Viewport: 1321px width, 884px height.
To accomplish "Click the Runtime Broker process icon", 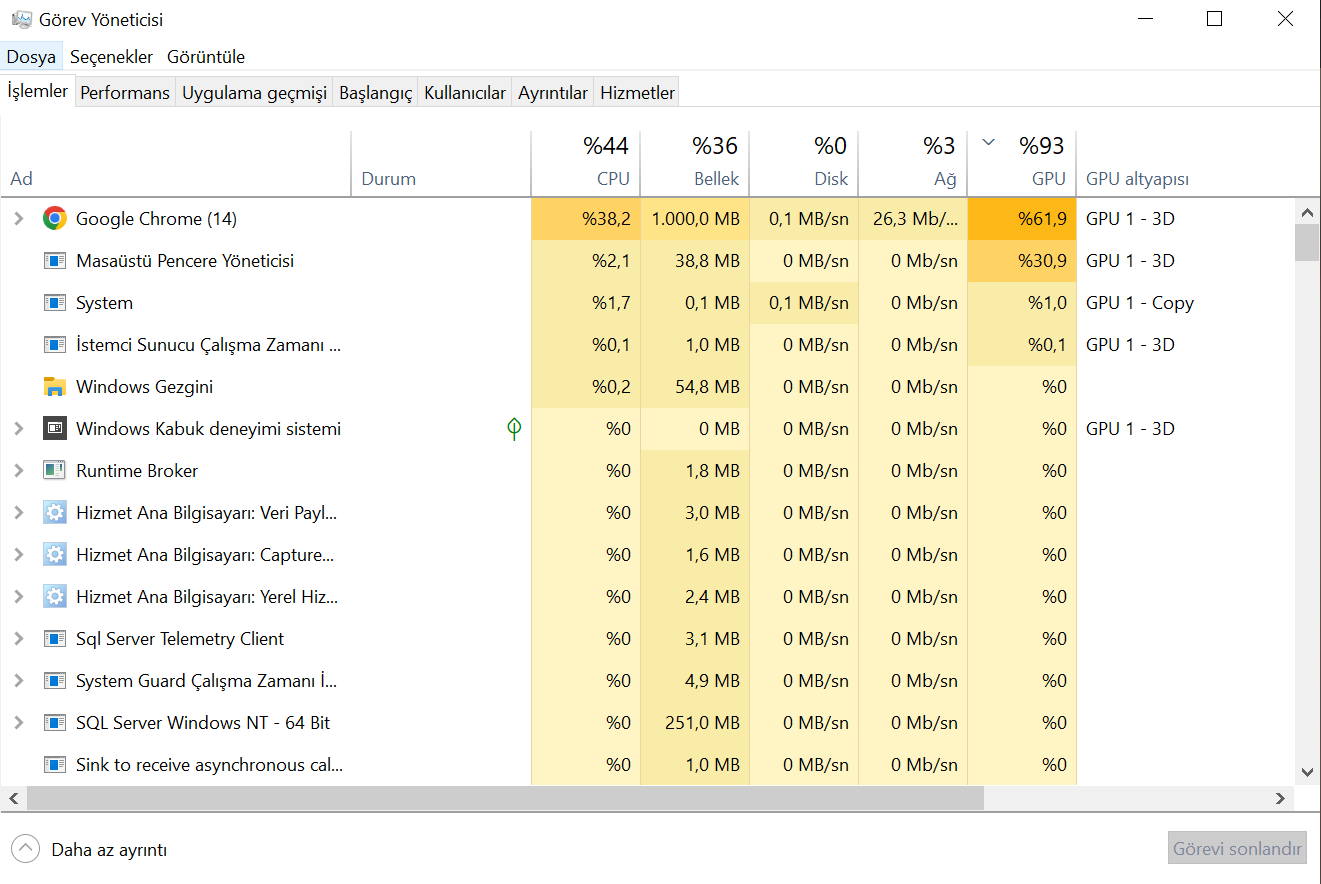I will pos(55,471).
